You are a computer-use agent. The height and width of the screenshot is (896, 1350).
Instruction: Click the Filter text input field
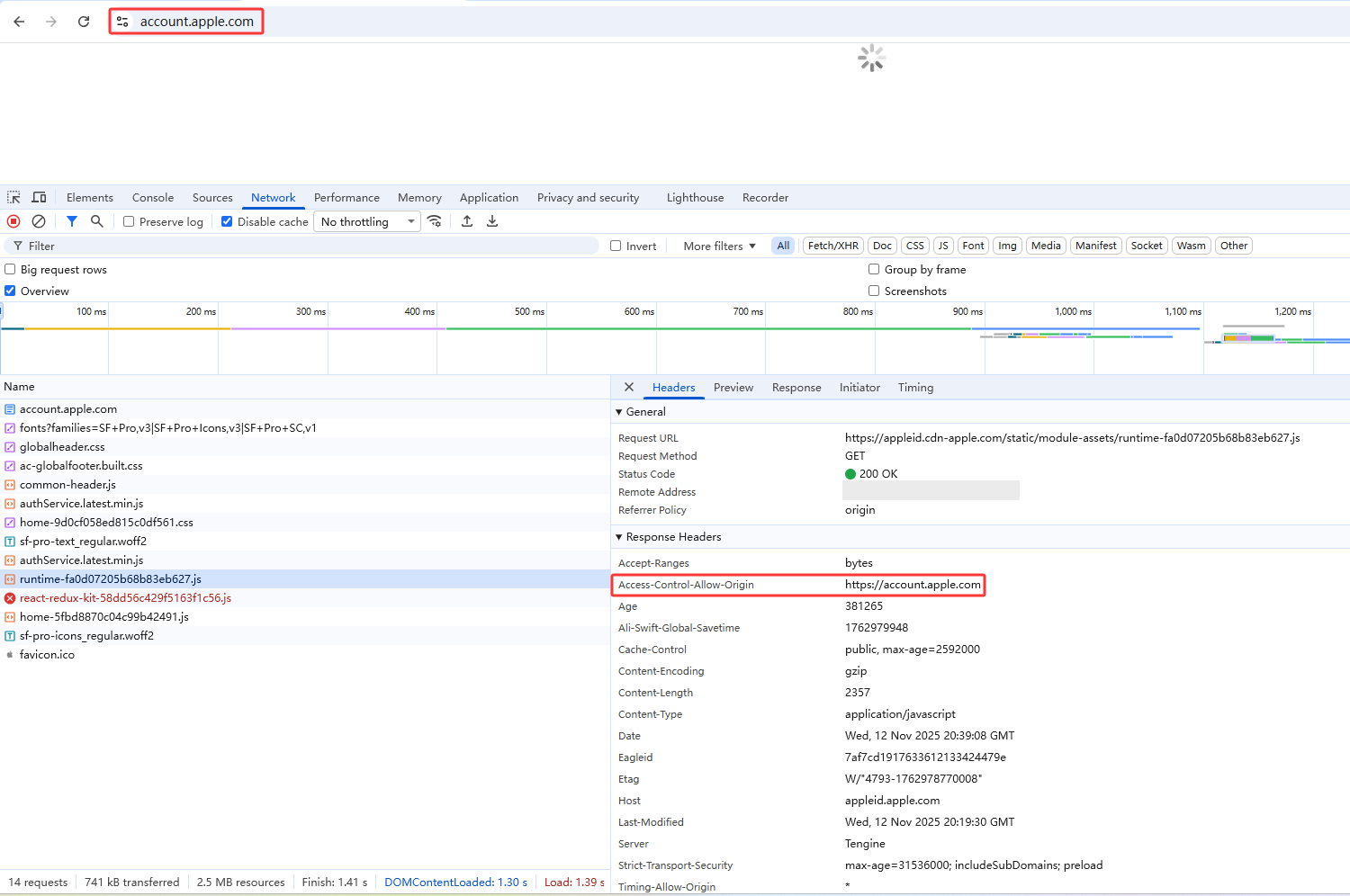tap(306, 246)
